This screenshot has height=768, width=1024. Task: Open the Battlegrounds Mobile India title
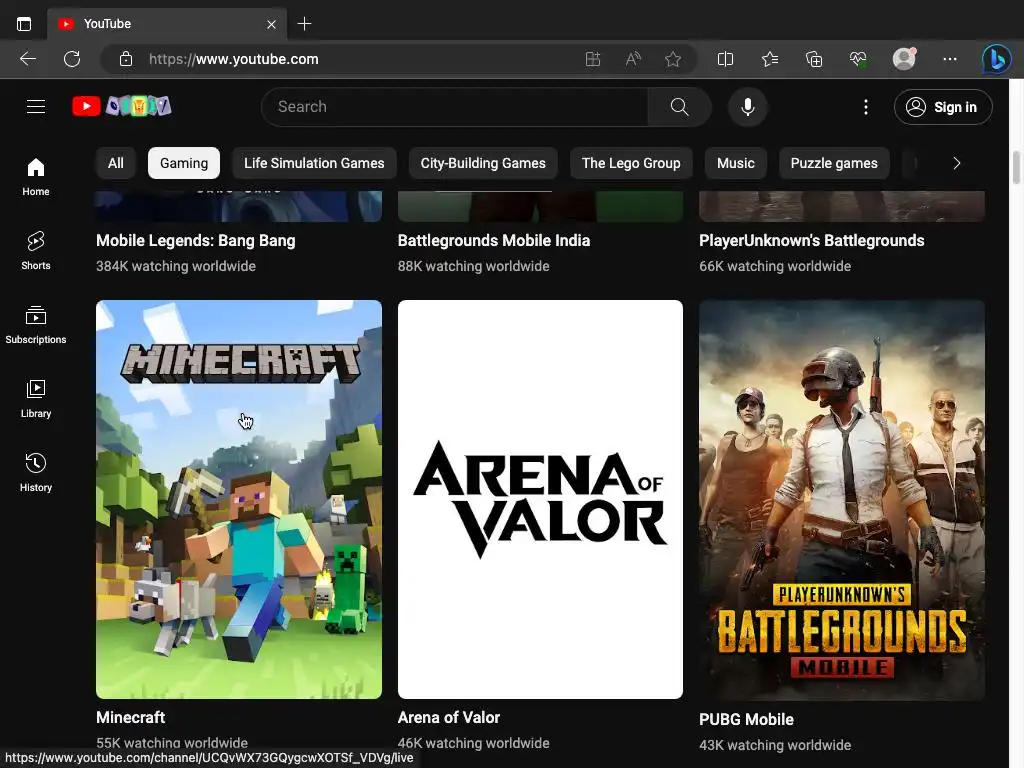coord(494,241)
